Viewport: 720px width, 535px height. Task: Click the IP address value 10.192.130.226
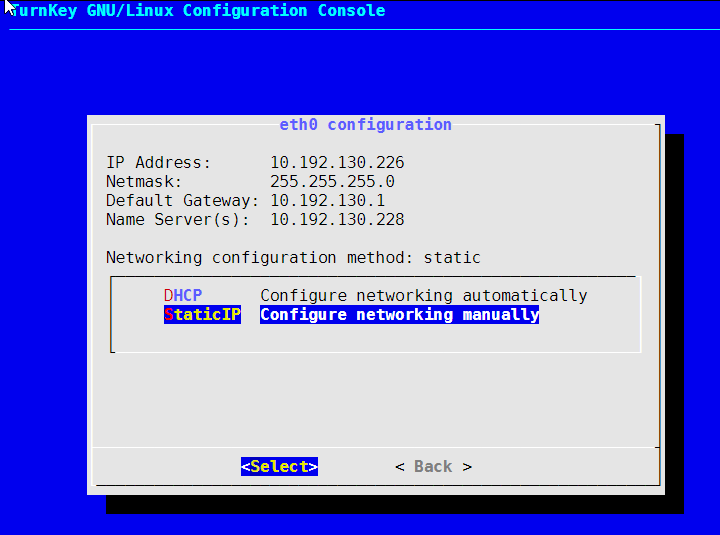tap(337, 163)
